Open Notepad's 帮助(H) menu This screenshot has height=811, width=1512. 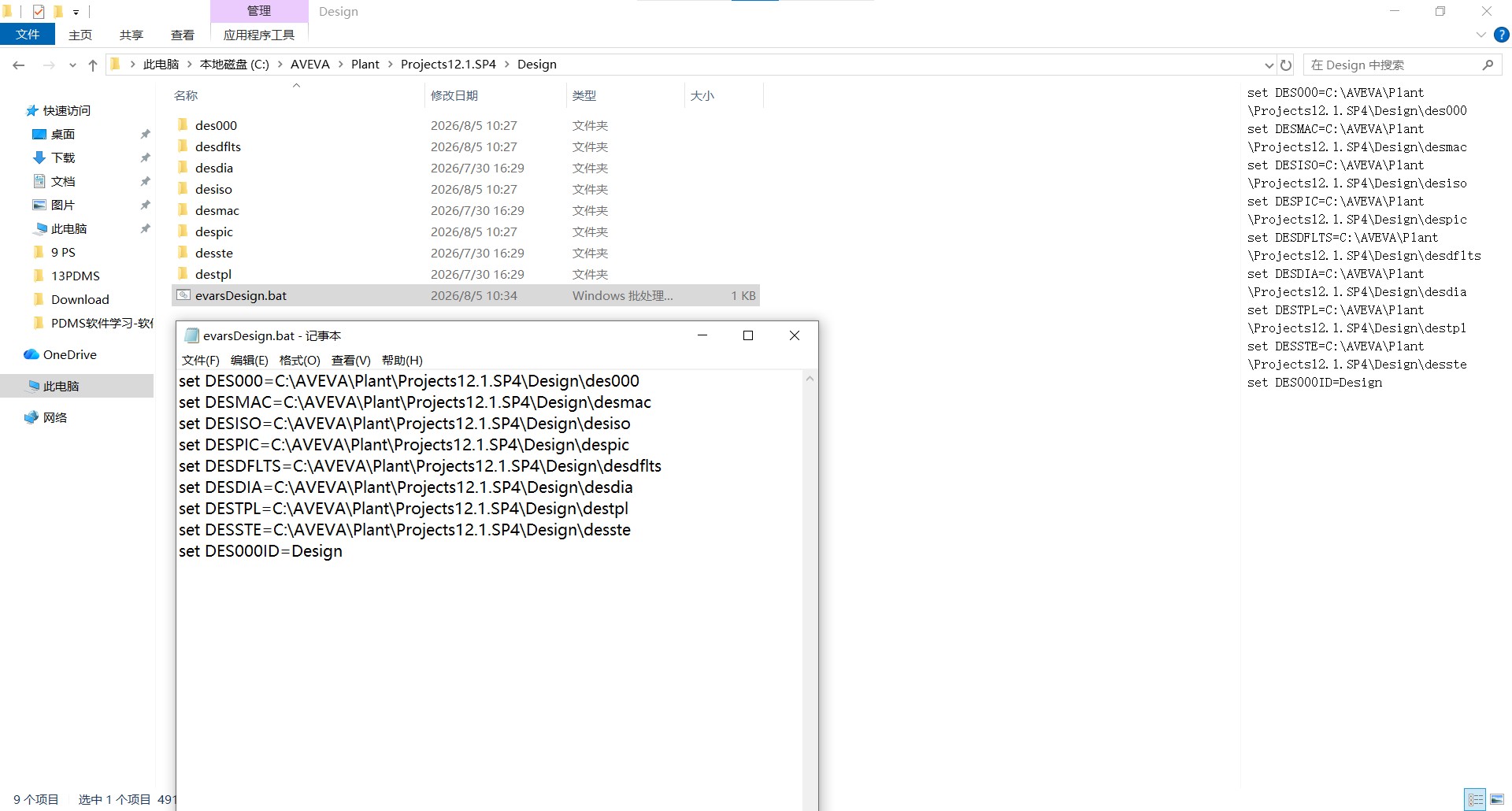coord(402,360)
